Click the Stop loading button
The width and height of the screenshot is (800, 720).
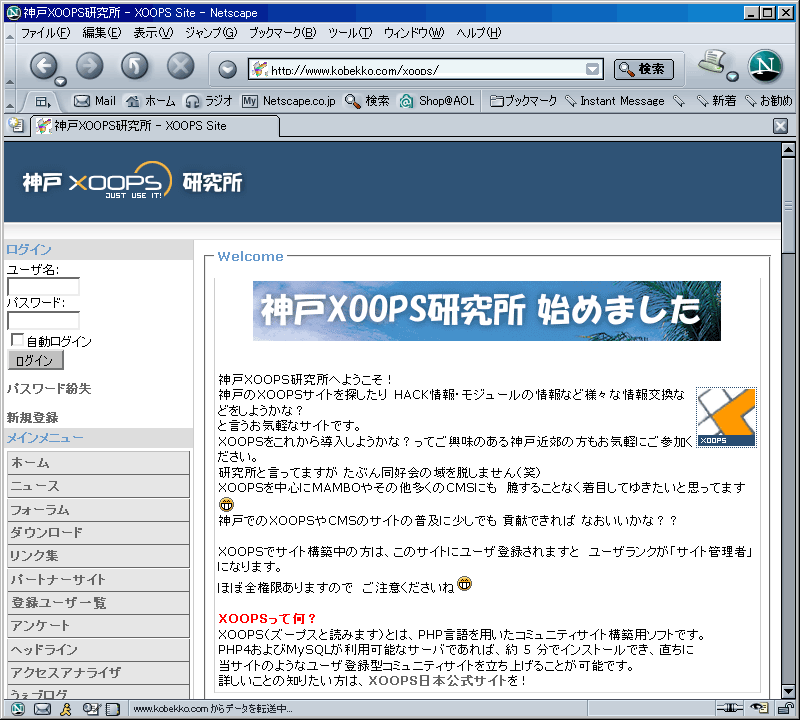(x=181, y=66)
